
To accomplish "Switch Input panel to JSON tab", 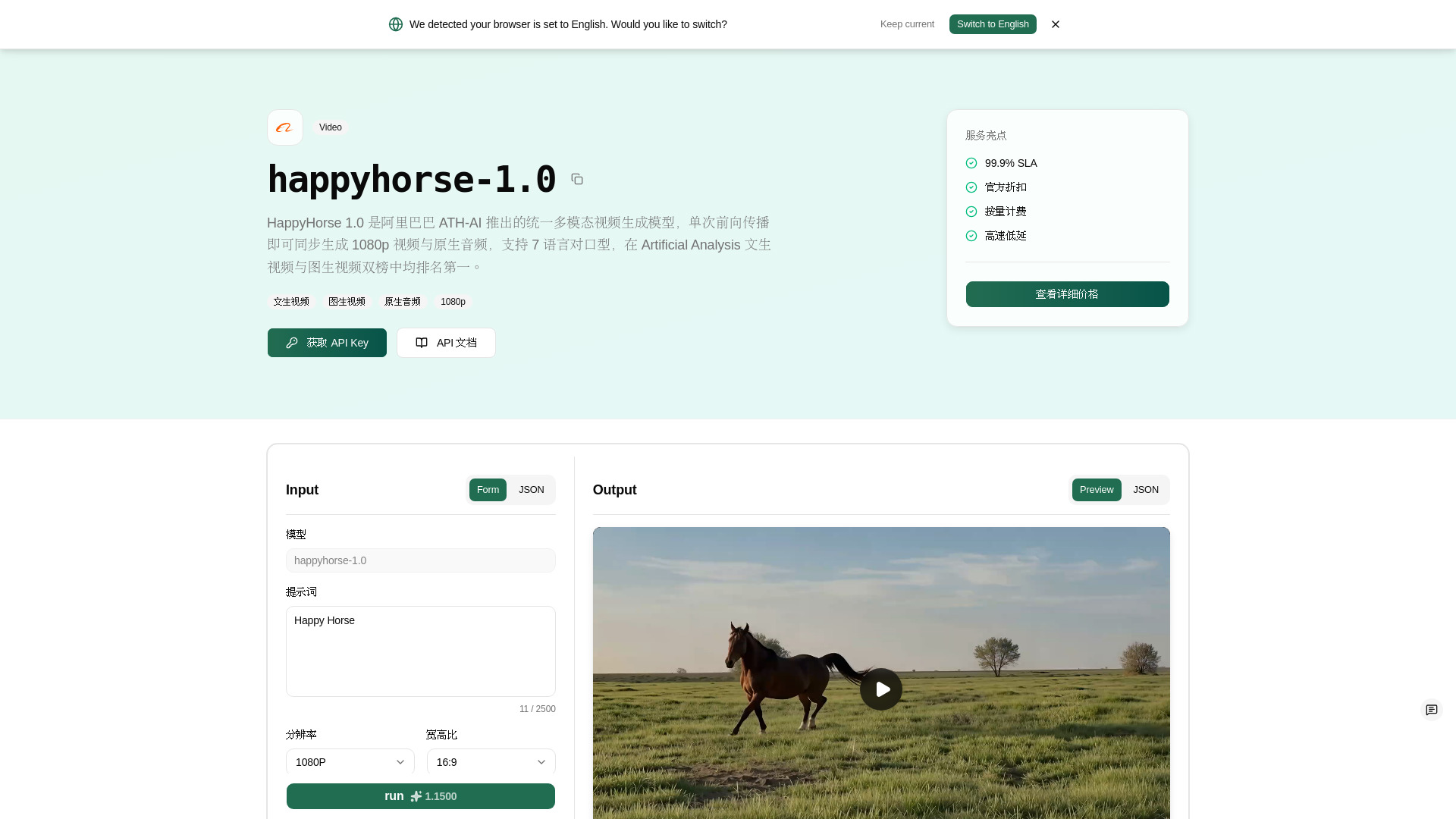I will click(x=531, y=489).
